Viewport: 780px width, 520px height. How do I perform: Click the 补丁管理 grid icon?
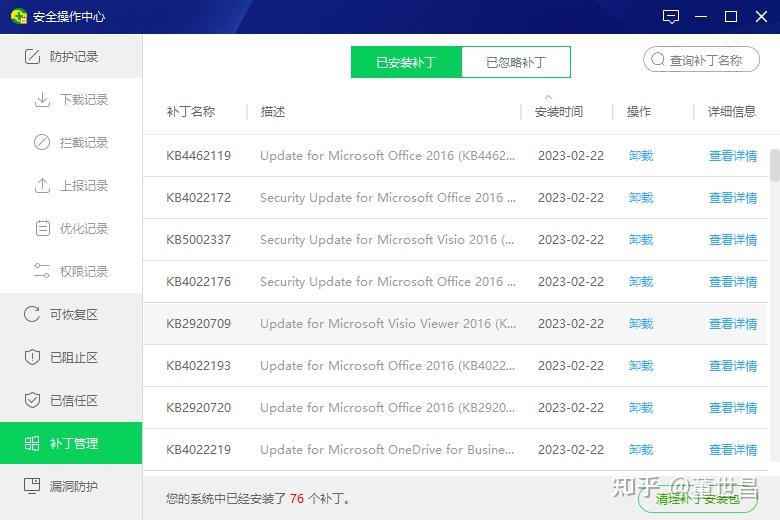[x=32, y=443]
